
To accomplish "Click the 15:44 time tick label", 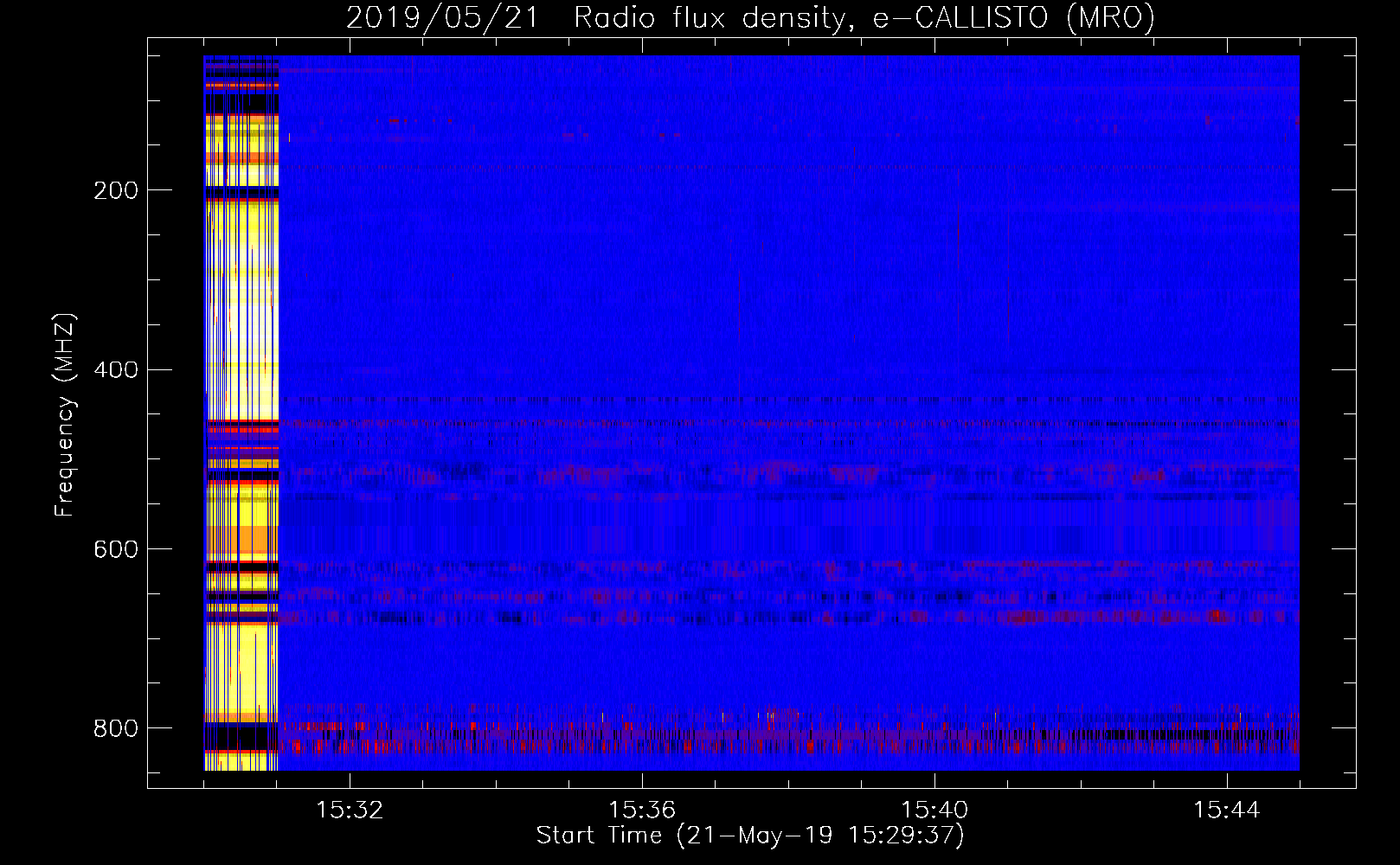I will (1227, 811).
